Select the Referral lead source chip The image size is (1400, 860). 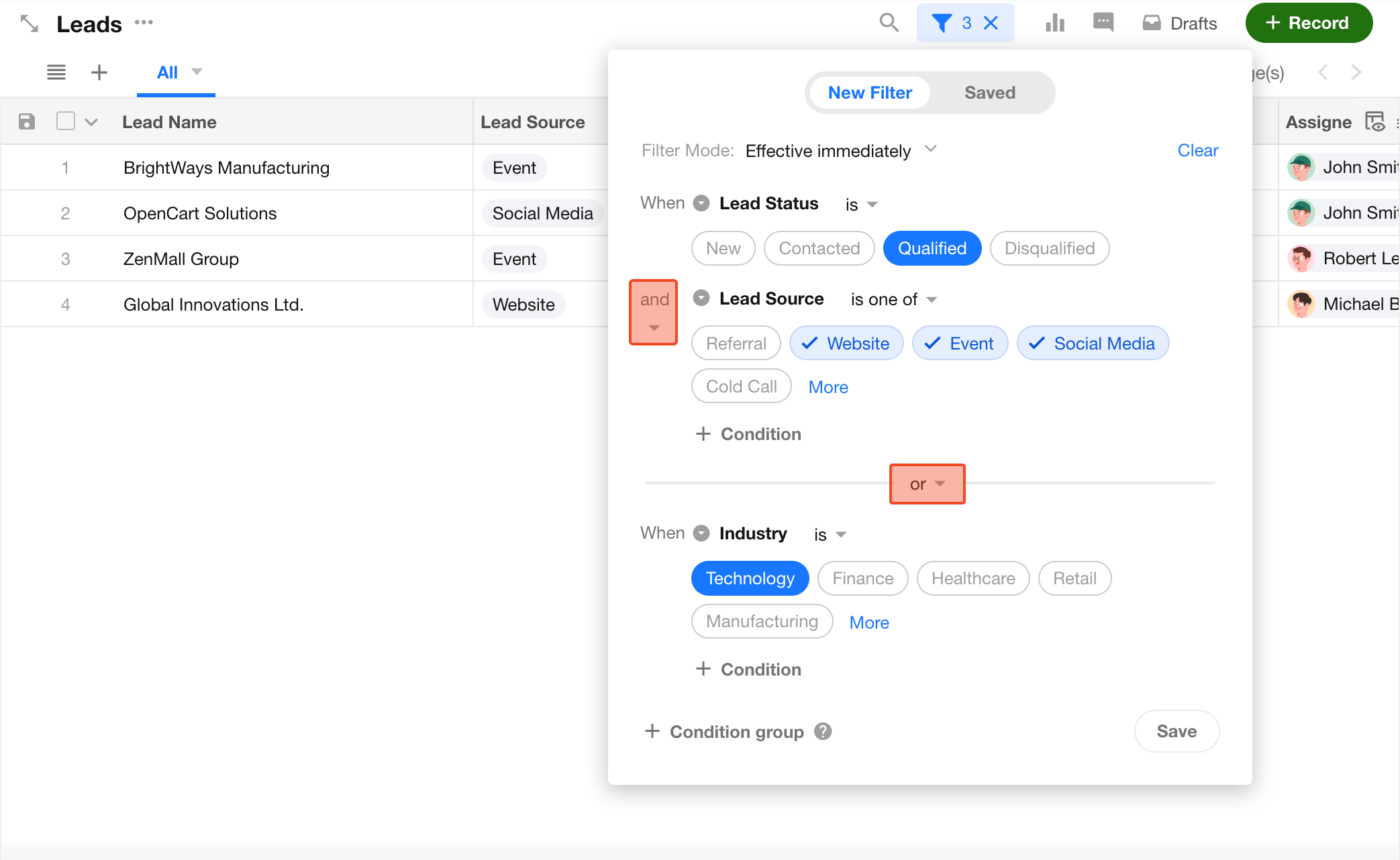pos(736,343)
